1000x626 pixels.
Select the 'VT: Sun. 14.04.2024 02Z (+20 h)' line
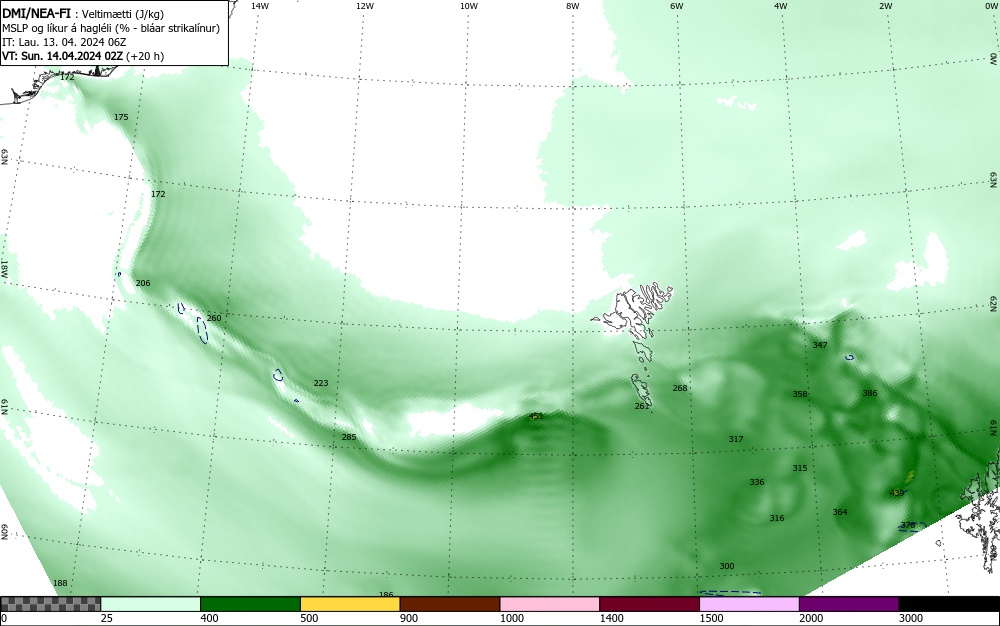pos(83,56)
